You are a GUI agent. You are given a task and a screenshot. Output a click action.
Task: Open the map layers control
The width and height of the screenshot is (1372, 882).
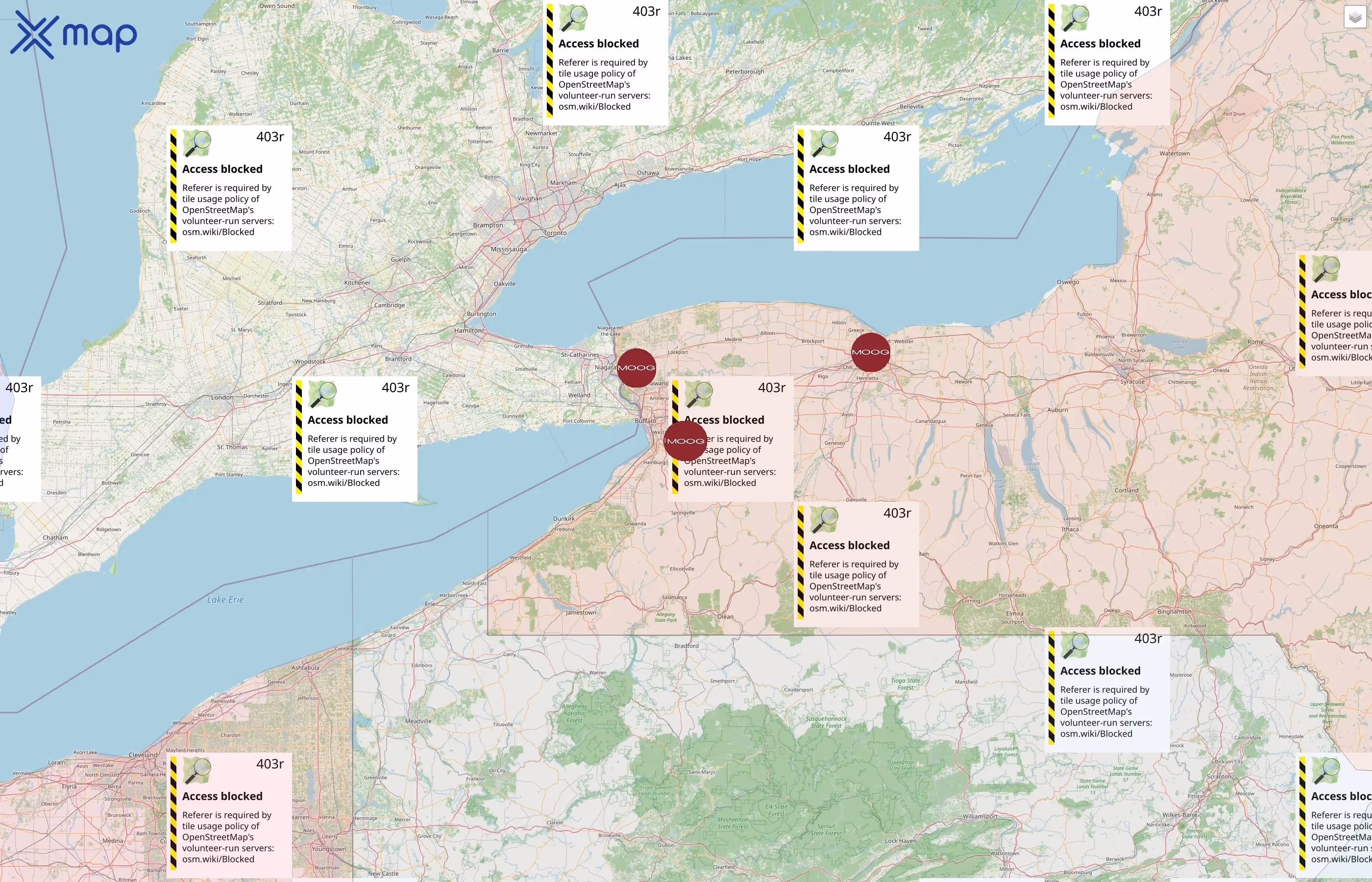(1355, 17)
